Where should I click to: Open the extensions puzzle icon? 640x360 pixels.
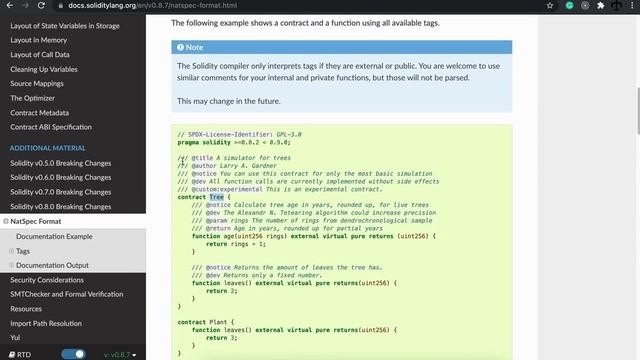tap(601, 5)
